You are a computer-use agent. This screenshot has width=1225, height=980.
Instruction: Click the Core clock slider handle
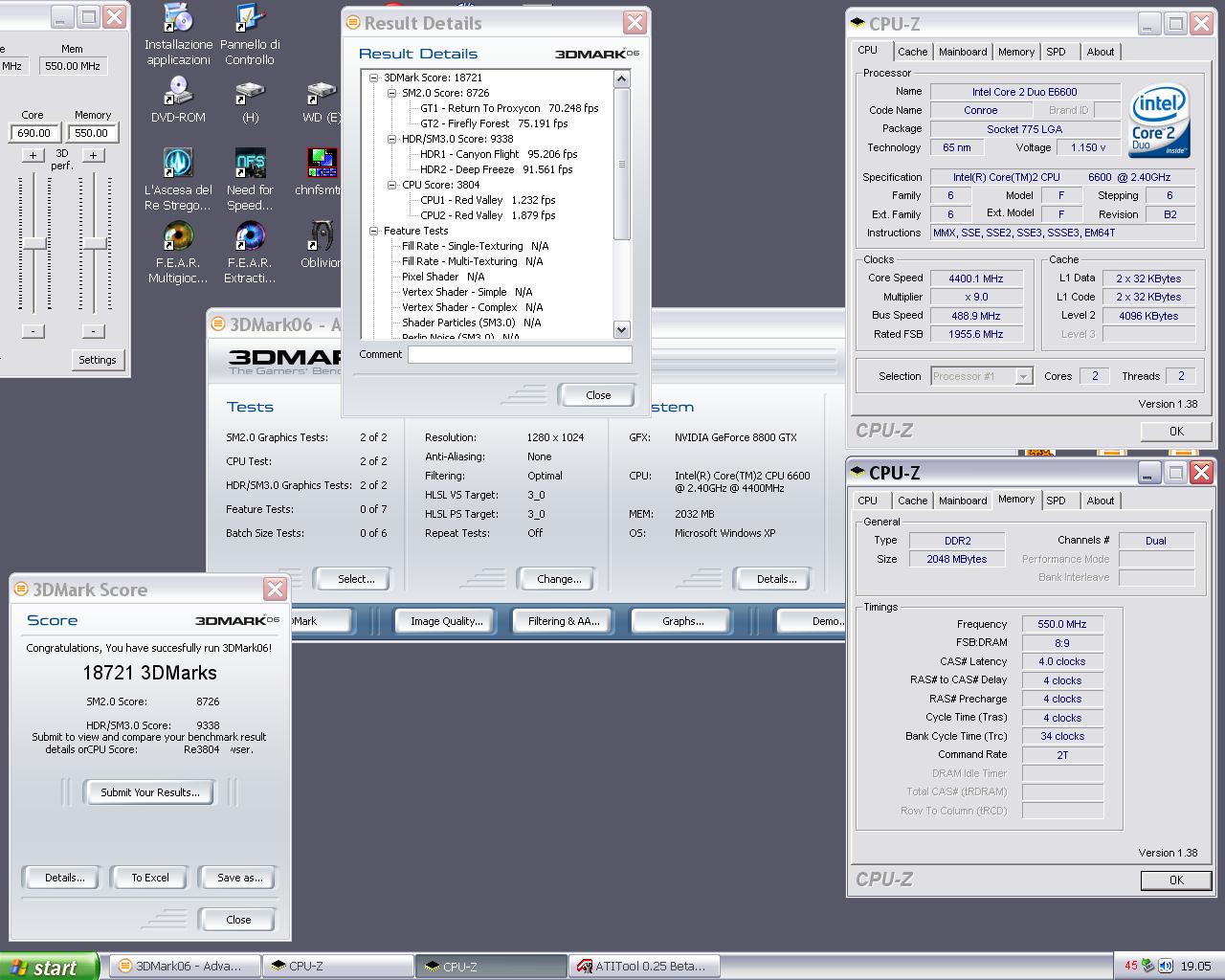(x=34, y=245)
